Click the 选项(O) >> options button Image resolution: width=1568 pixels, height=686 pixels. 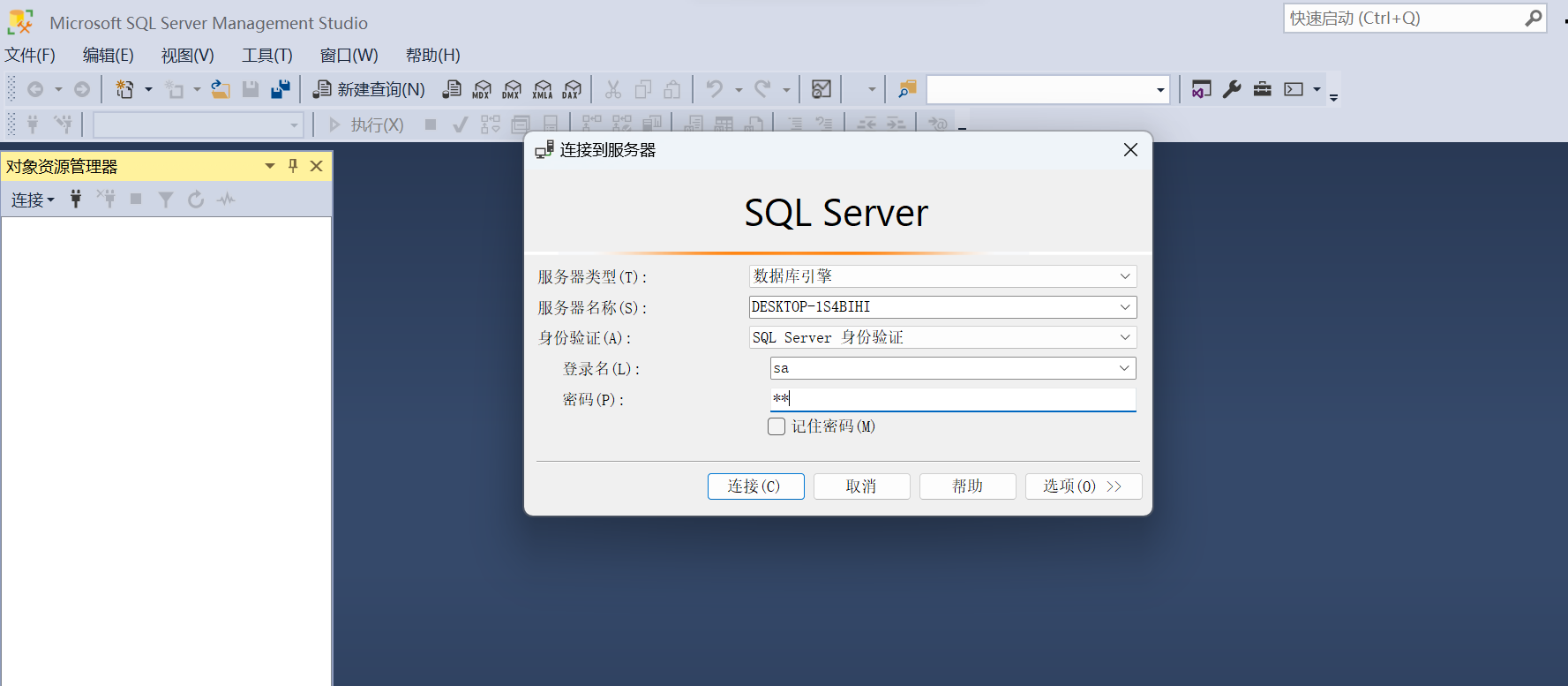point(1084,486)
